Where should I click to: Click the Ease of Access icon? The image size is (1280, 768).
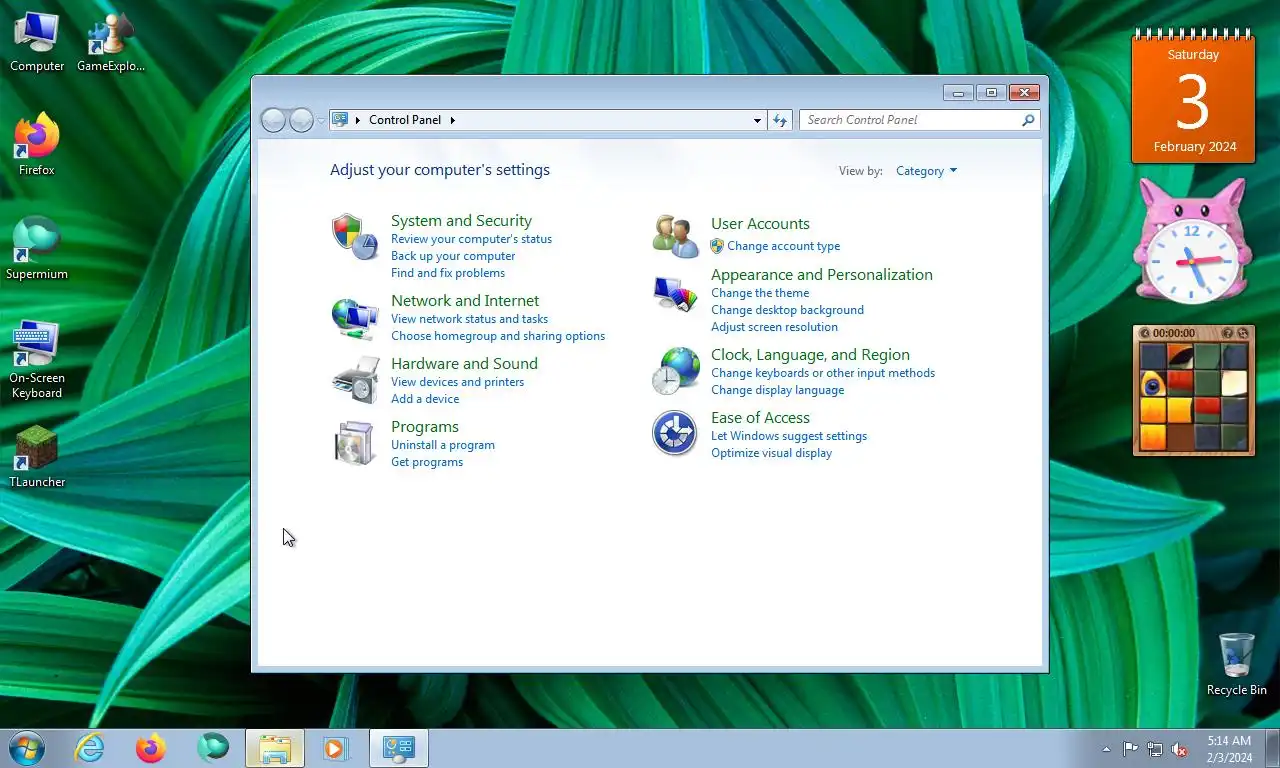(x=675, y=434)
